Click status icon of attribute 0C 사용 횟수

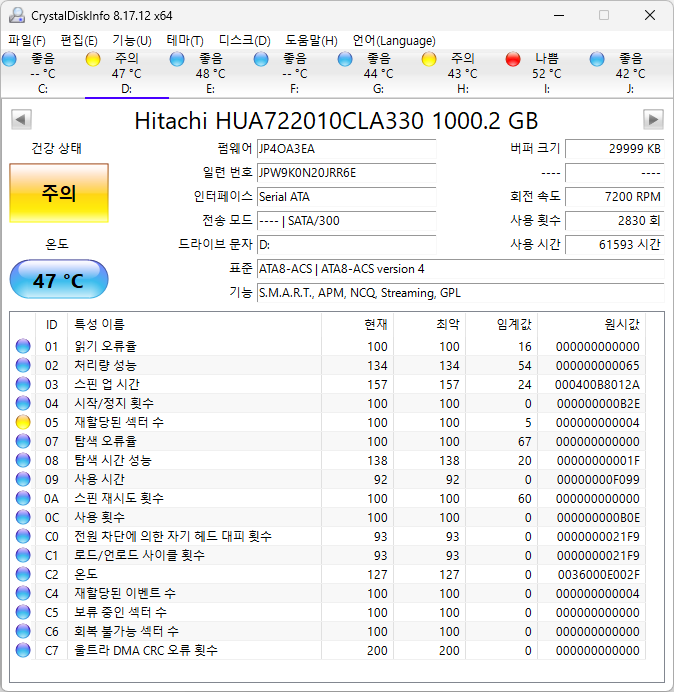coord(23,517)
